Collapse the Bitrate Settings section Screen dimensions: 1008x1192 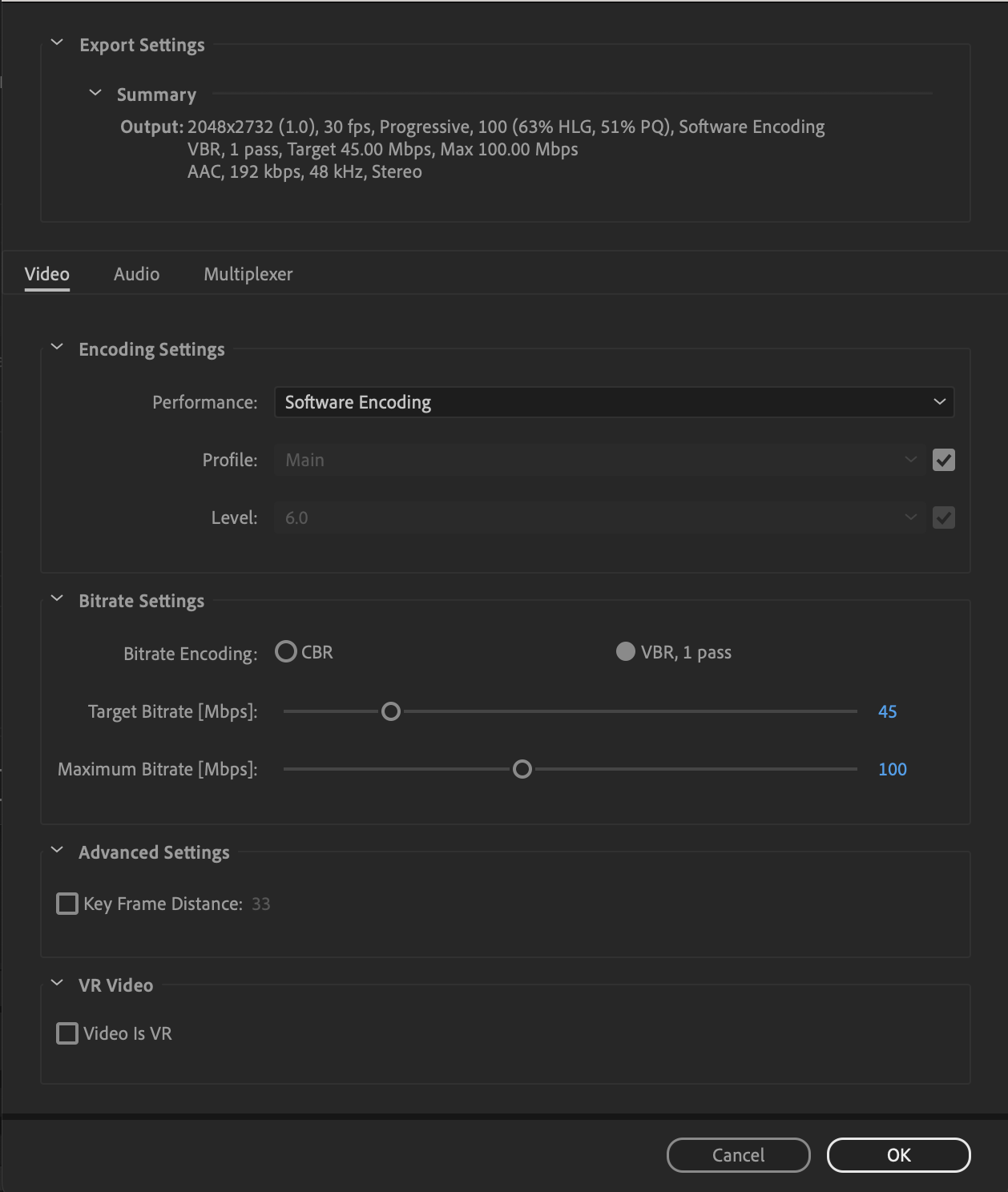tap(56, 598)
